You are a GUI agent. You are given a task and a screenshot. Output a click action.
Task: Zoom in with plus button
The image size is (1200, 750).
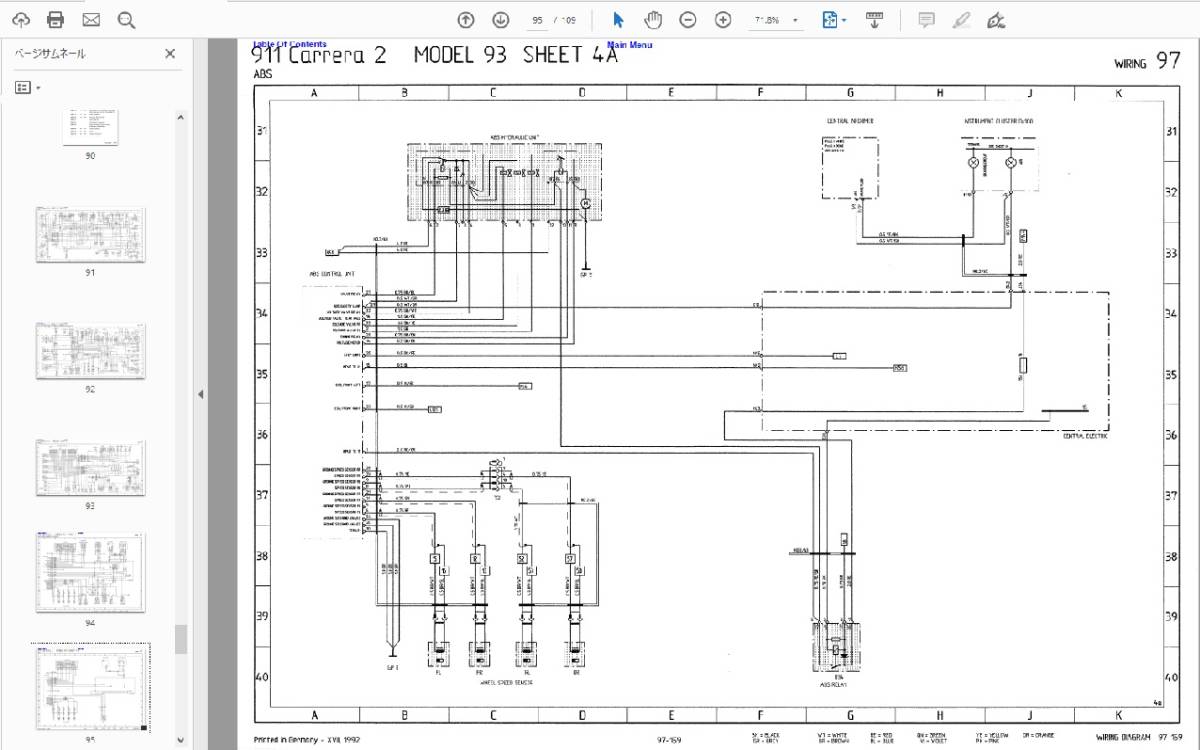[723, 20]
